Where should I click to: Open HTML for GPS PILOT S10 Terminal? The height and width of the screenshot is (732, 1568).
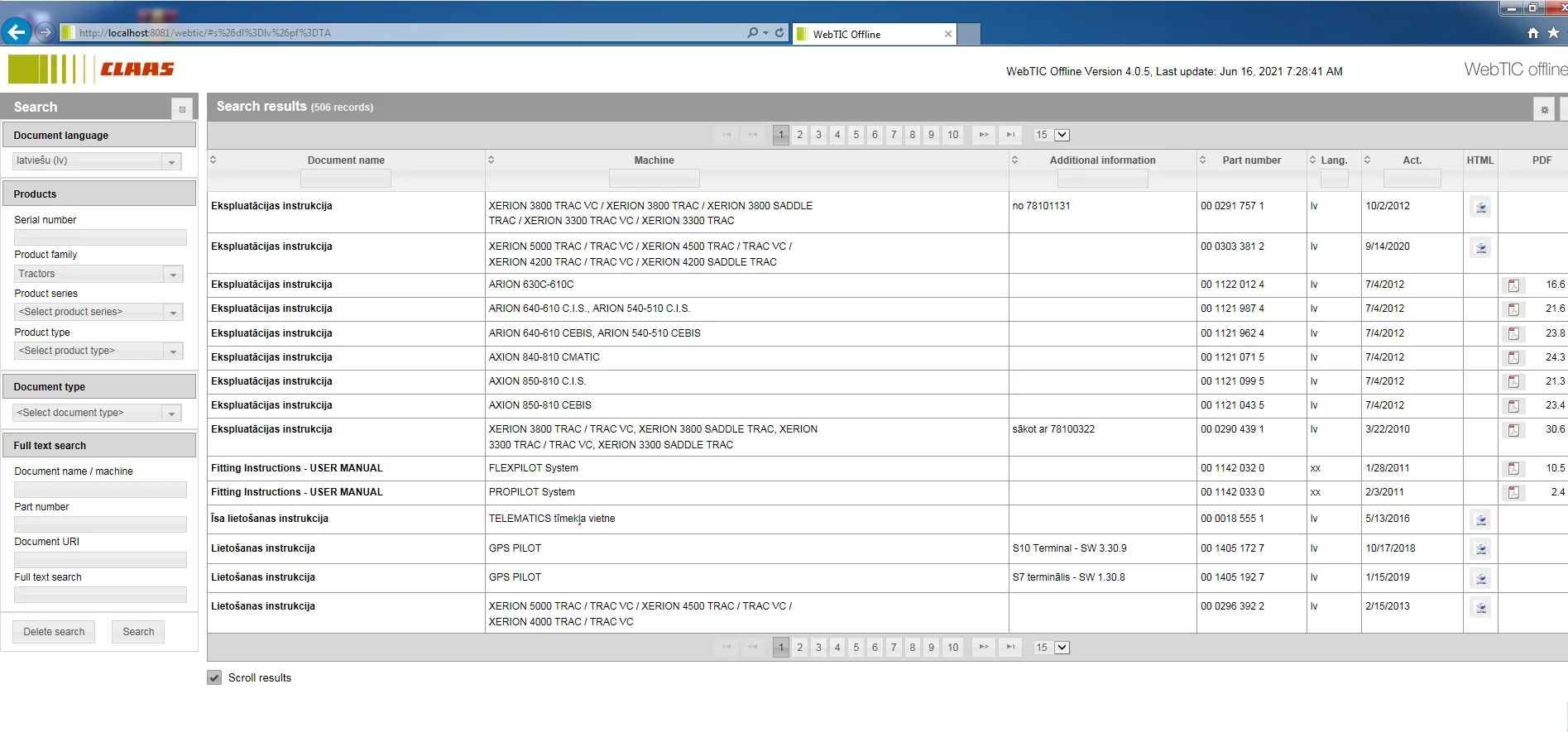pyautogui.click(x=1481, y=548)
